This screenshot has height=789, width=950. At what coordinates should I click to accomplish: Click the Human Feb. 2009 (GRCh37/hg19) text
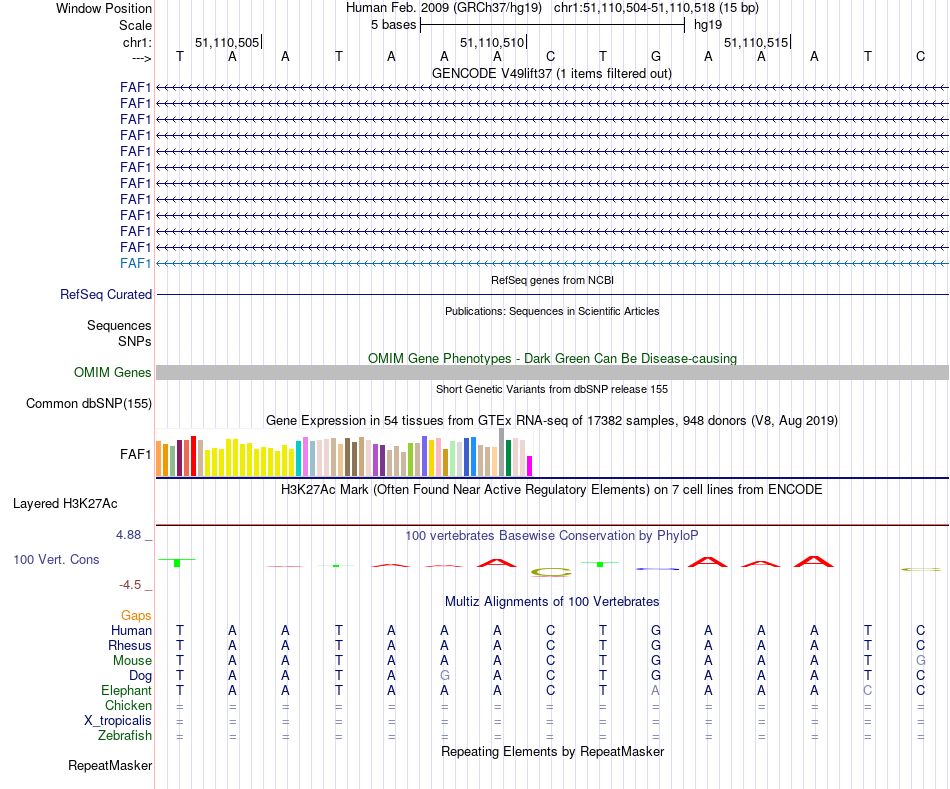pos(443,8)
